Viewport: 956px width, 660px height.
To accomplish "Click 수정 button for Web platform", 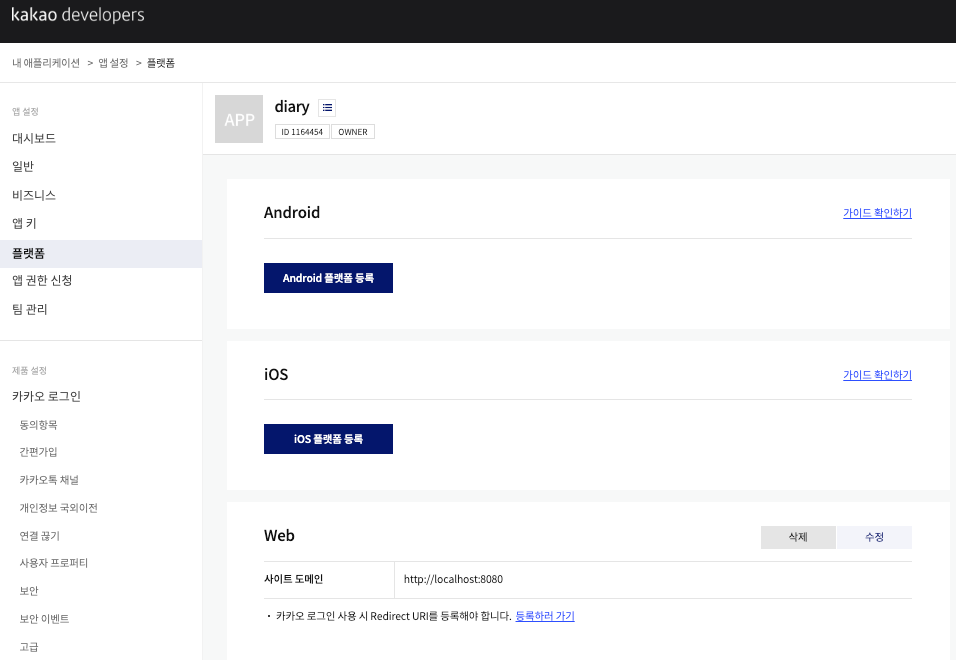I will click(x=874, y=537).
